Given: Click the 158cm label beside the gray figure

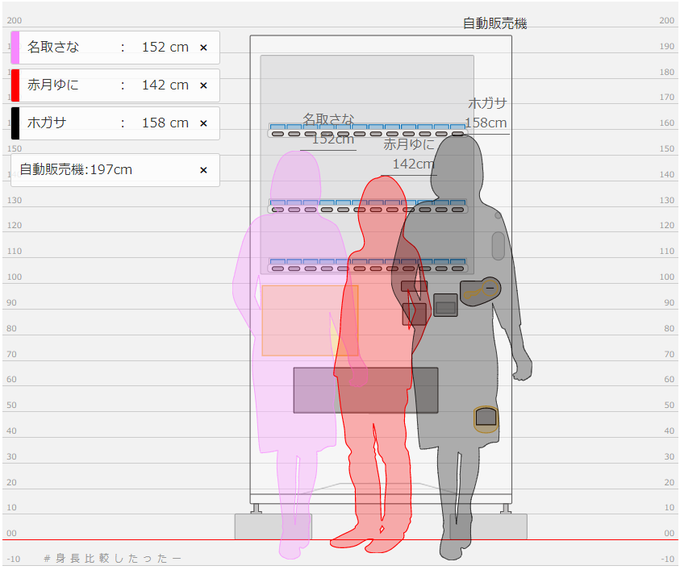Looking at the screenshot, I should [x=486, y=123].
